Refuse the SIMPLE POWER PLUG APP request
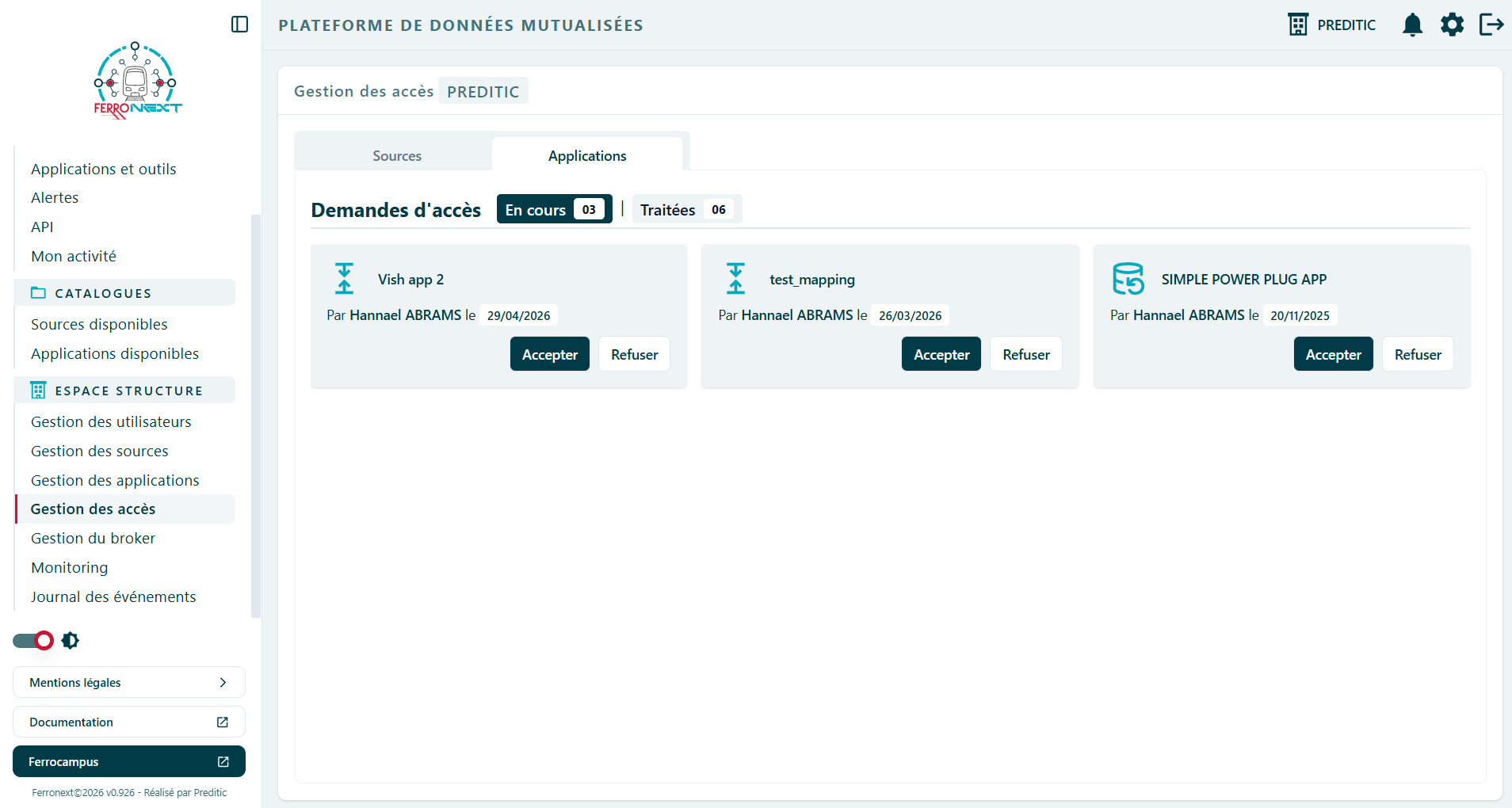 (x=1418, y=354)
